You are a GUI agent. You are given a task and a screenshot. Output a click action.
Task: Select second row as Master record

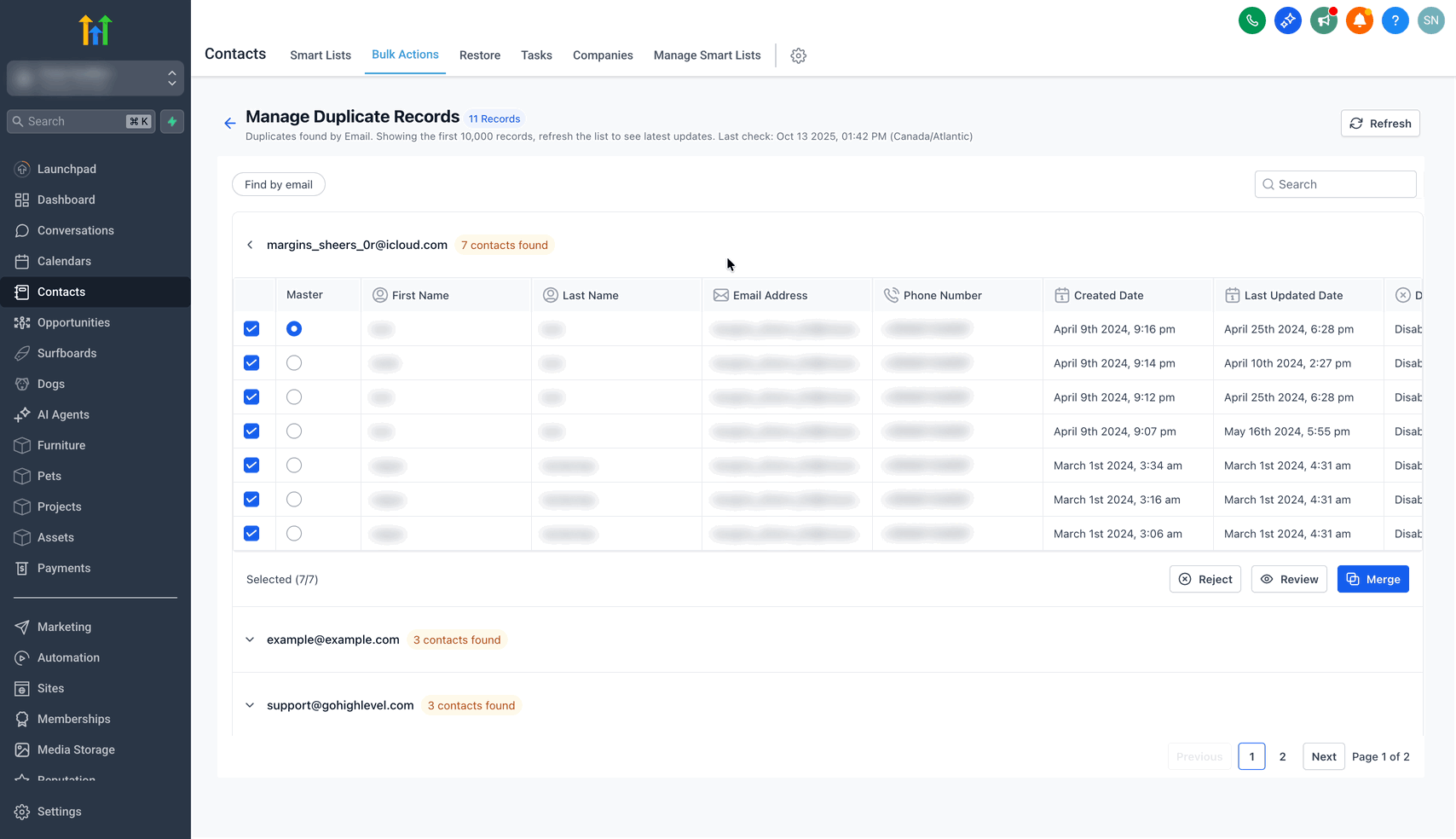click(x=294, y=363)
